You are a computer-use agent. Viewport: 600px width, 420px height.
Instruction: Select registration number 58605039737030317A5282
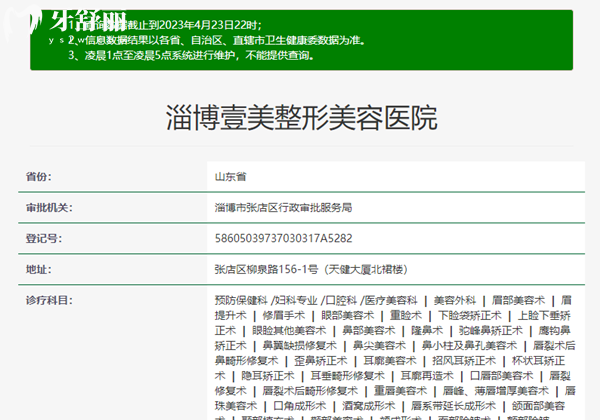point(283,239)
